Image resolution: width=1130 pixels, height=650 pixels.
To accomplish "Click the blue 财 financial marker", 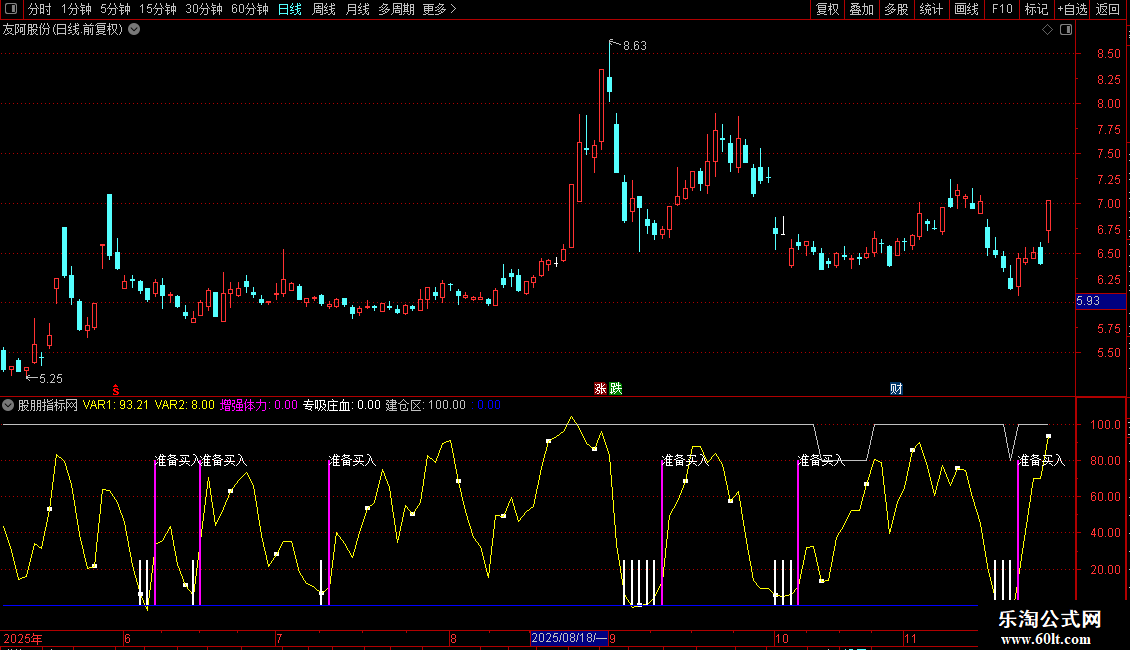I will click(x=896, y=388).
